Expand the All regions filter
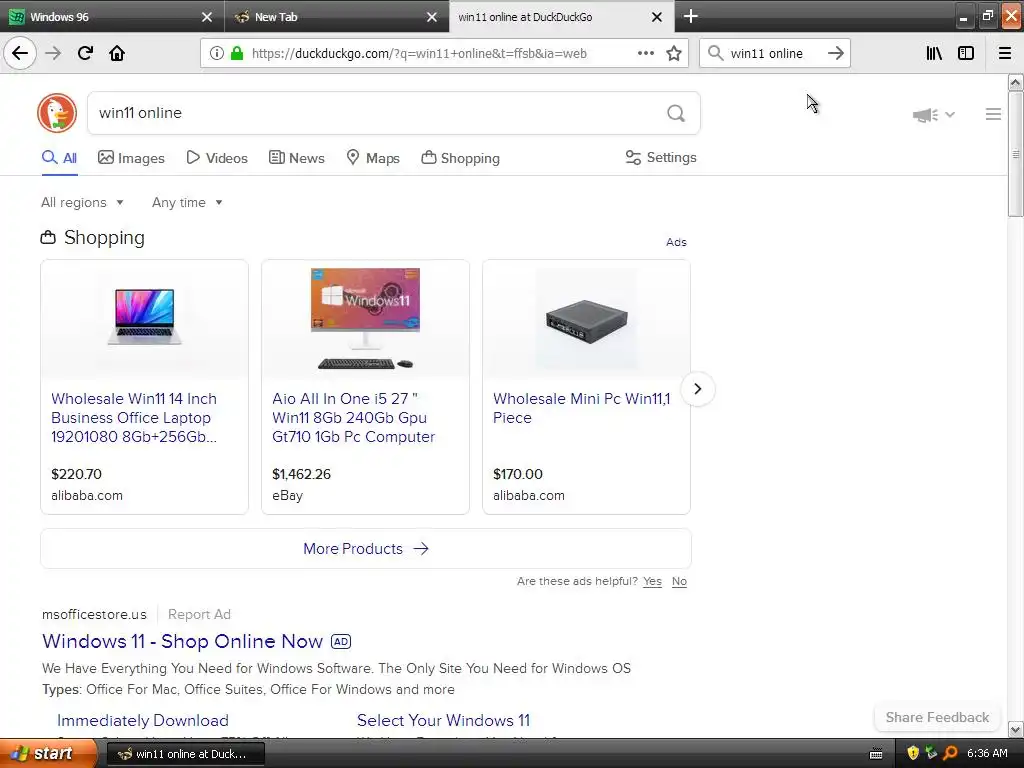Screen dimensions: 1024x768 coord(82,202)
